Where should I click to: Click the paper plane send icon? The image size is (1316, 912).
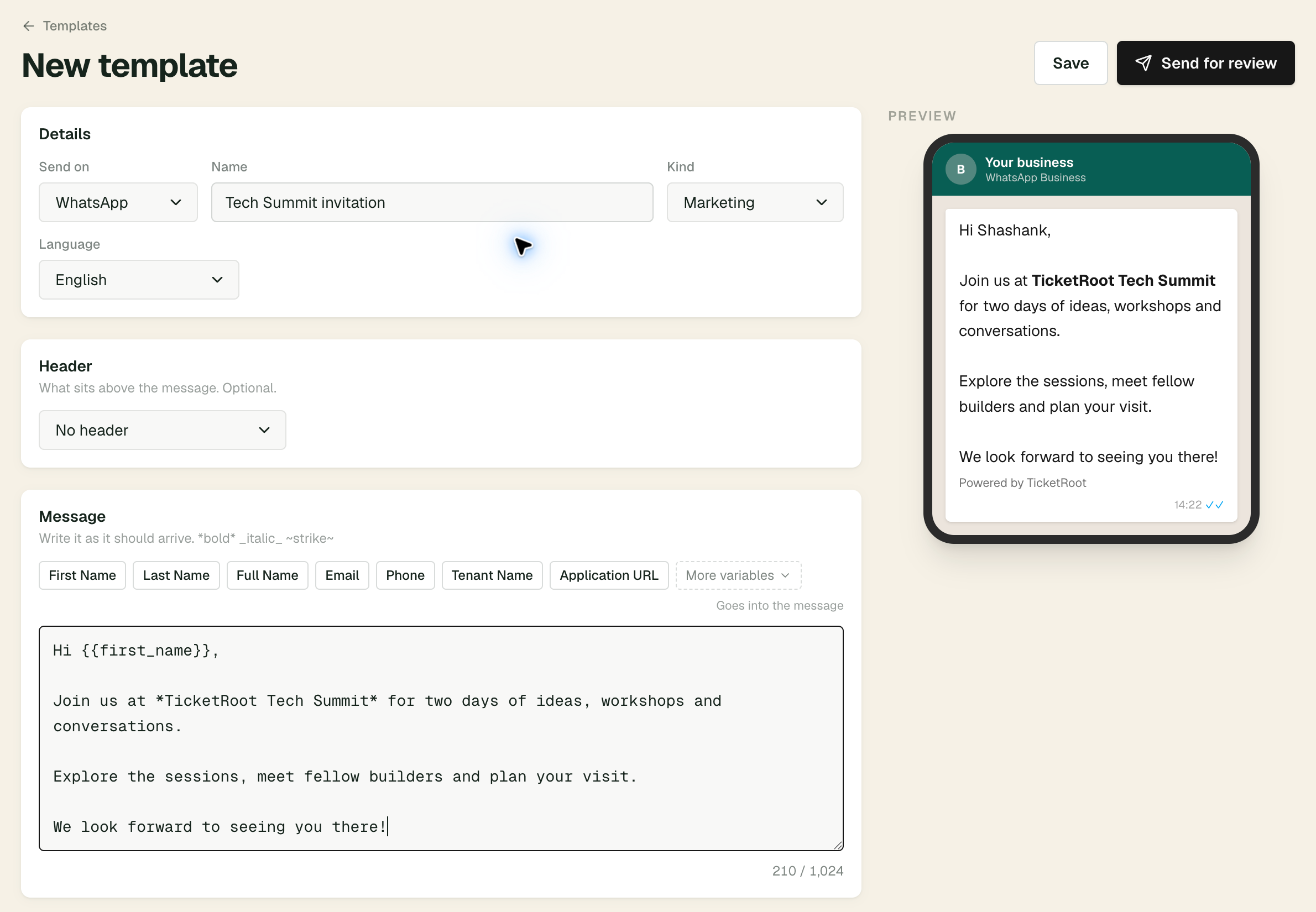(1143, 63)
